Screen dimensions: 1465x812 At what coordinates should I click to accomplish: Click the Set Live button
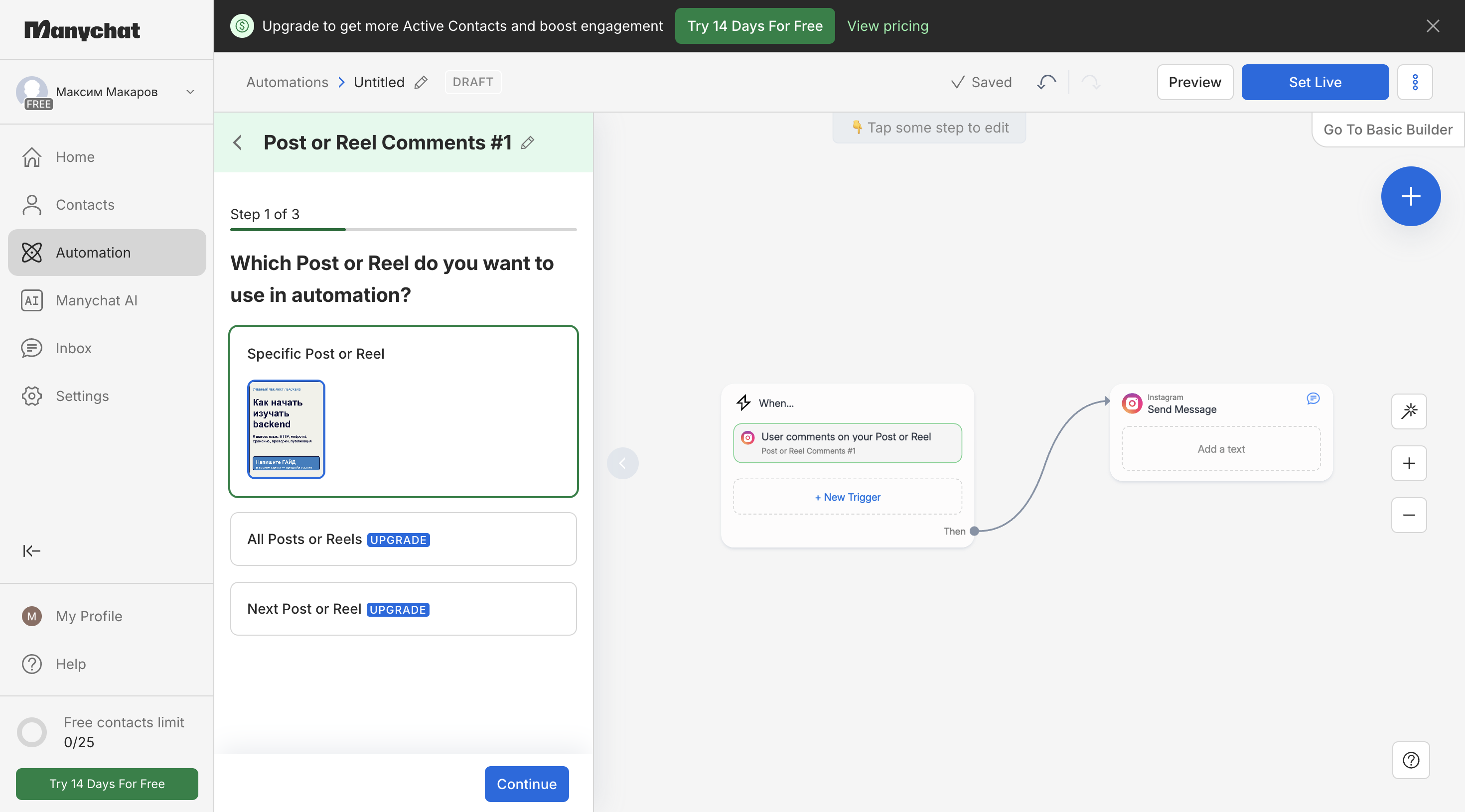(x=1315, y=83)
